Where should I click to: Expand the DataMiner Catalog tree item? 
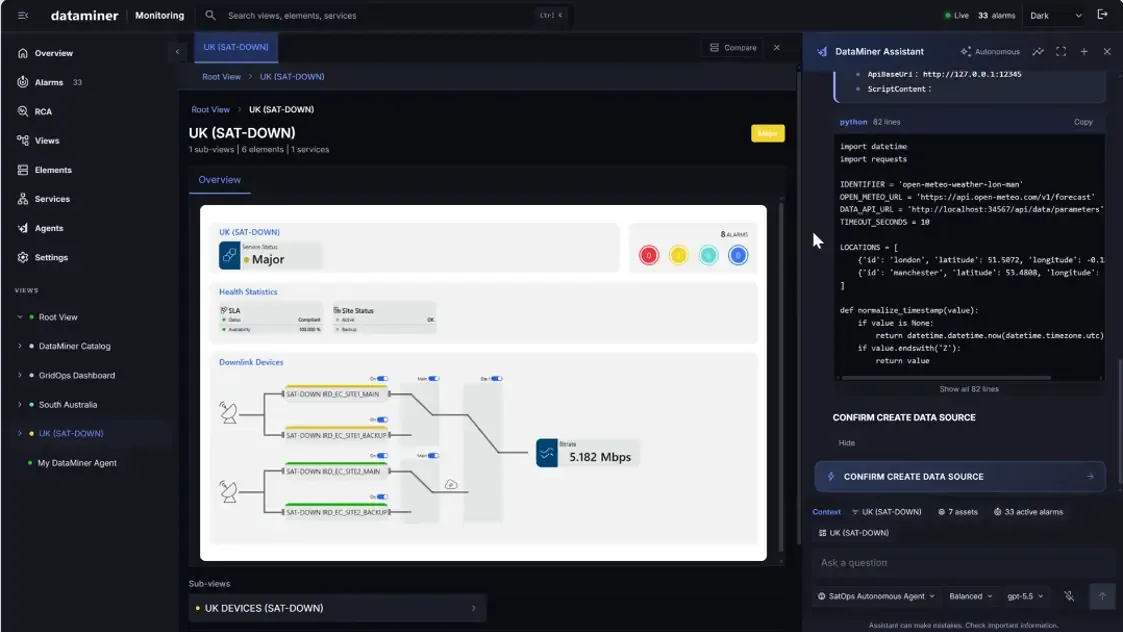click(x=20, y=346)
